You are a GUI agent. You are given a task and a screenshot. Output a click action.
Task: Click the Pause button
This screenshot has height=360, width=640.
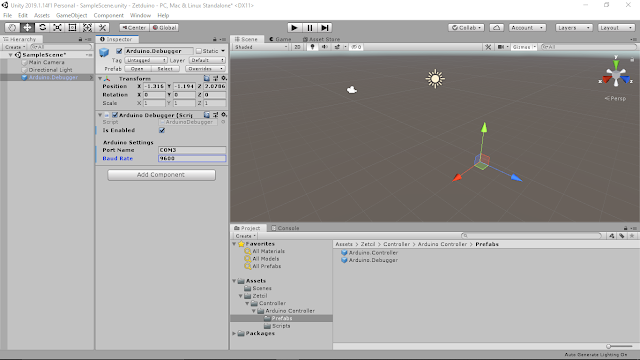pos(309,28)
